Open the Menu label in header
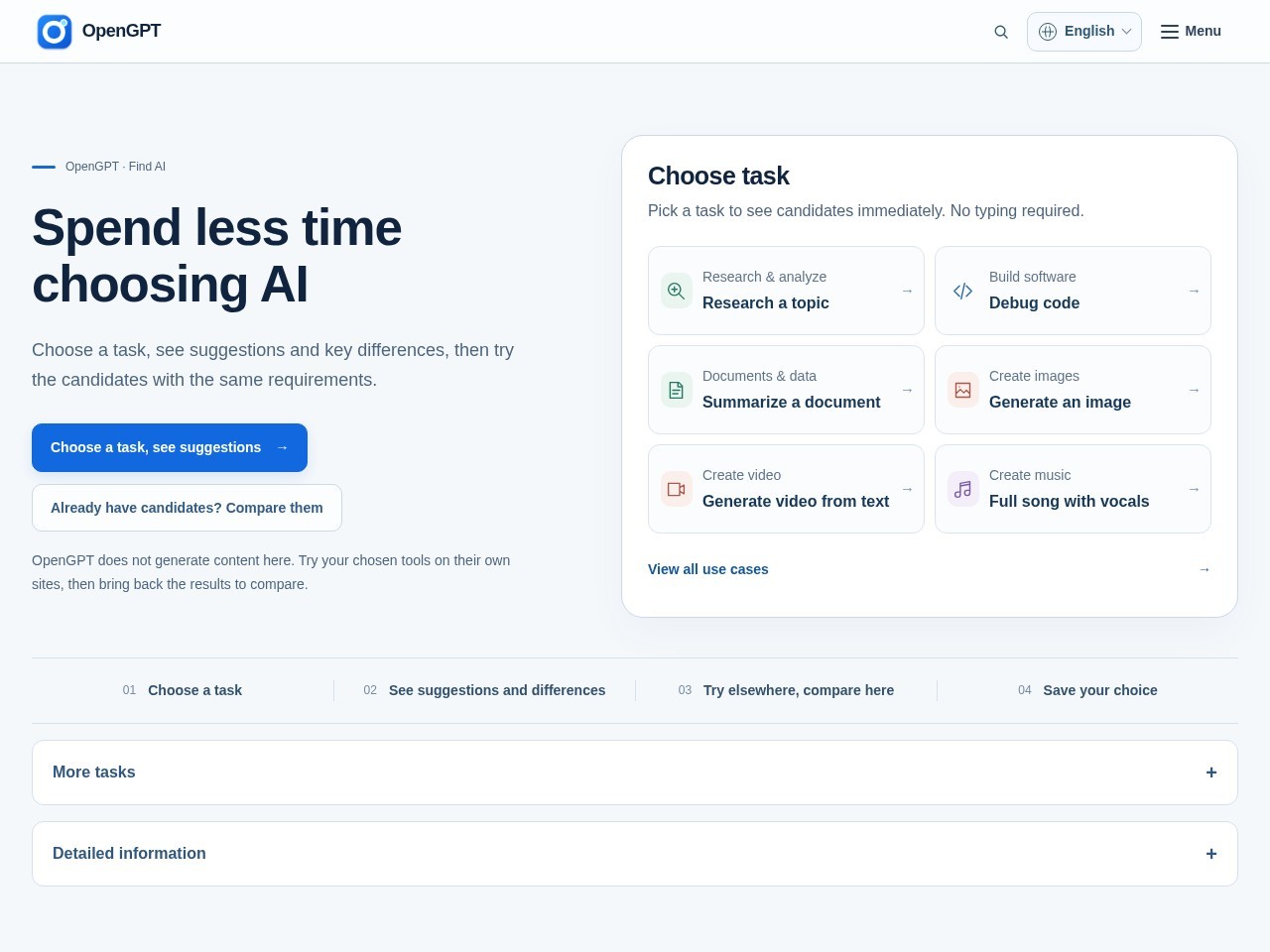Screen dimensions: 1270x952 pyautogui.click(x=1203, y=31)
